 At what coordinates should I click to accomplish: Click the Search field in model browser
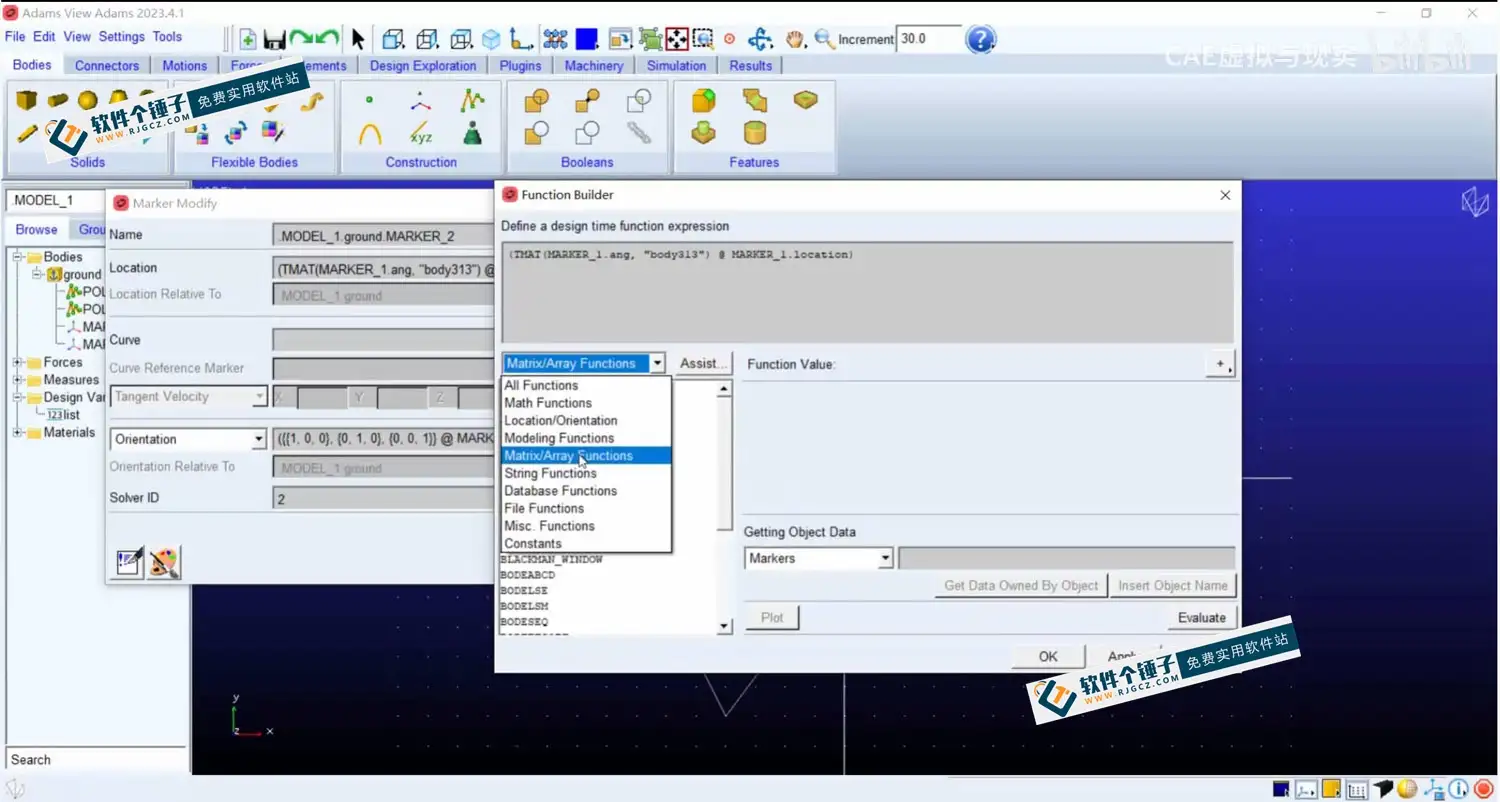pyautogui.click(x=96, y=760)
